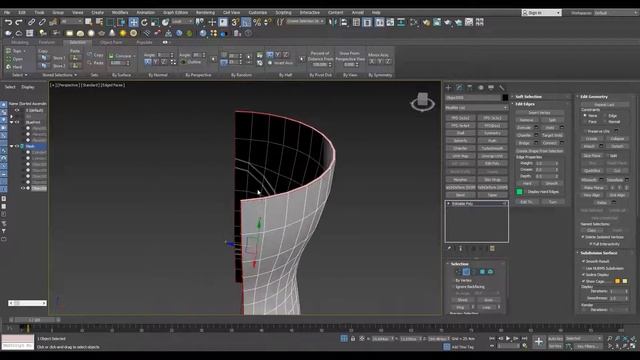This screenshot has width=640, height=360.
Task: Open the Rendering menu
Action: click(205, 13)
